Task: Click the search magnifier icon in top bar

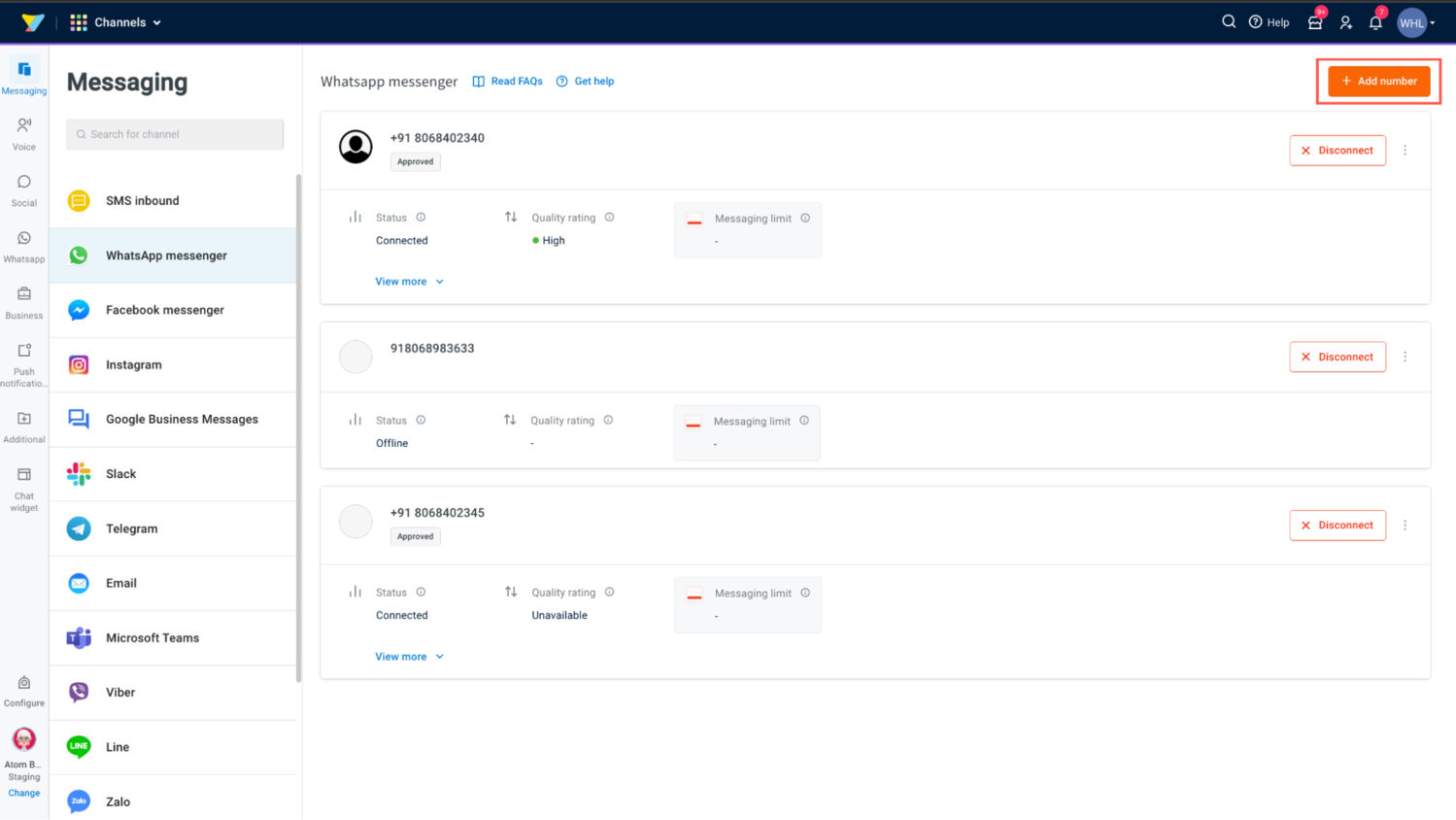Action: tap(1229, 21)
